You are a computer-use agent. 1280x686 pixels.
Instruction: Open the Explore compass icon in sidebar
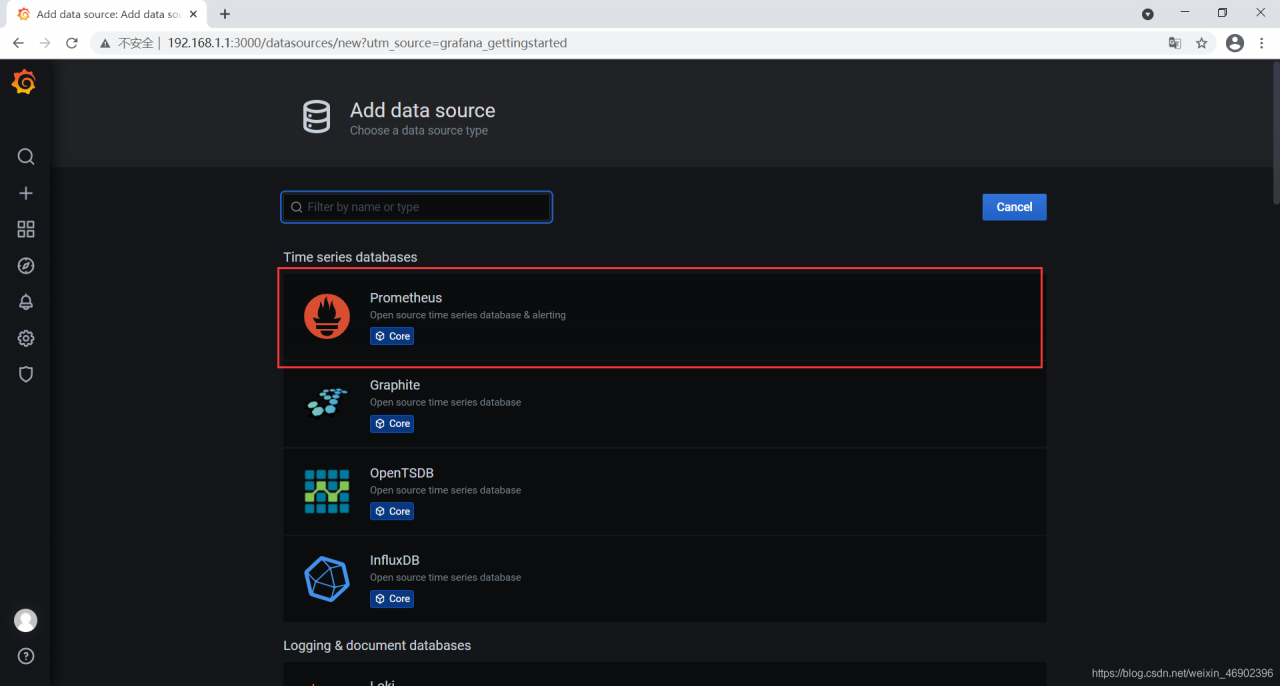pyautogui.click(x=26, y=266)
